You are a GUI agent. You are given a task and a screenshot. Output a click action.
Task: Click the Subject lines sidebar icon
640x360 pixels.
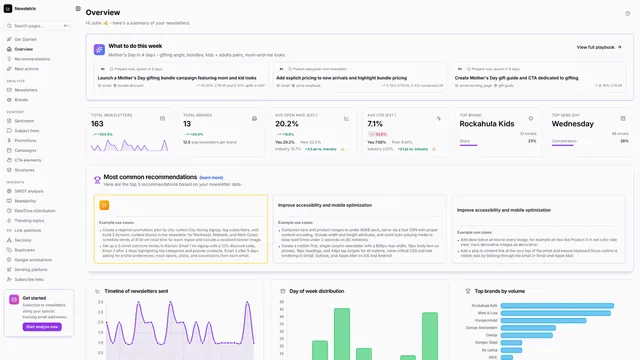(x=9, y=131)
